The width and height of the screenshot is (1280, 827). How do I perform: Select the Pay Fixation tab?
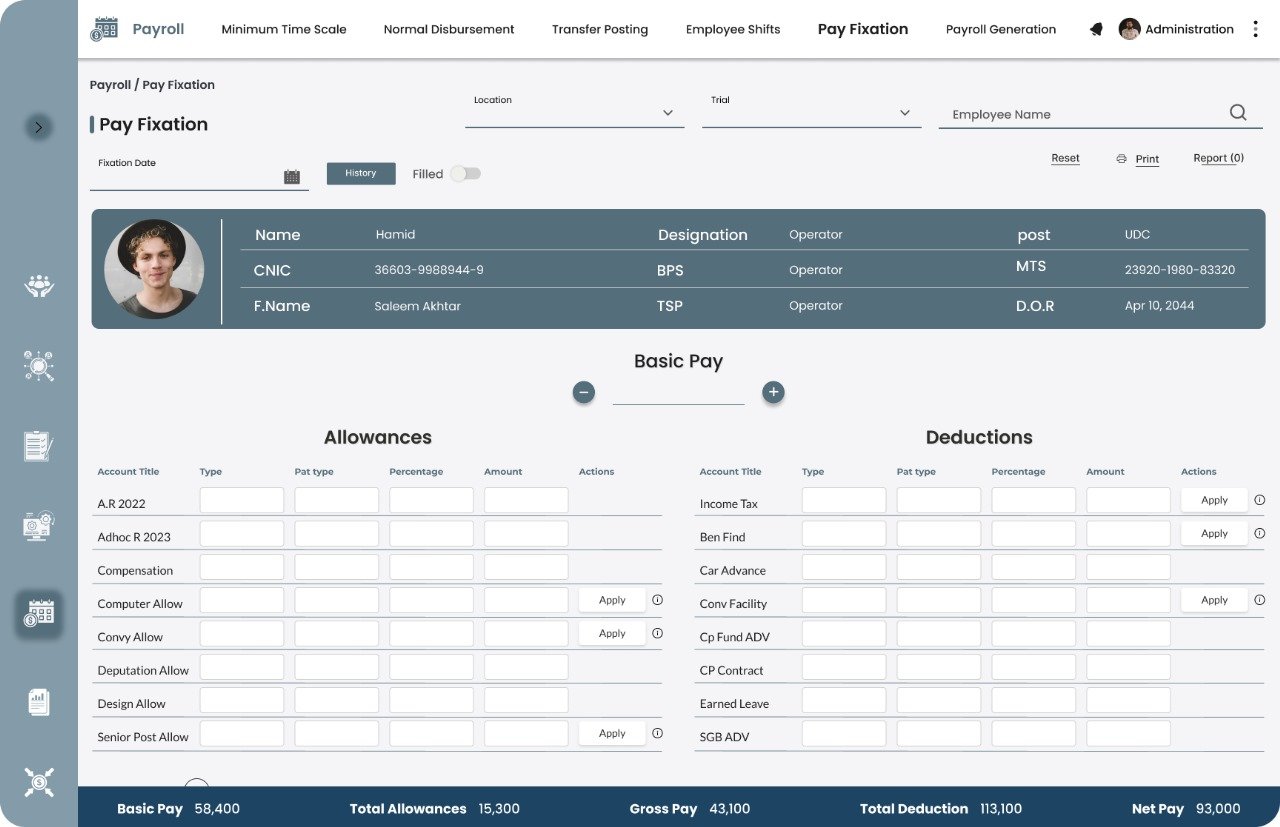(863, 29)
